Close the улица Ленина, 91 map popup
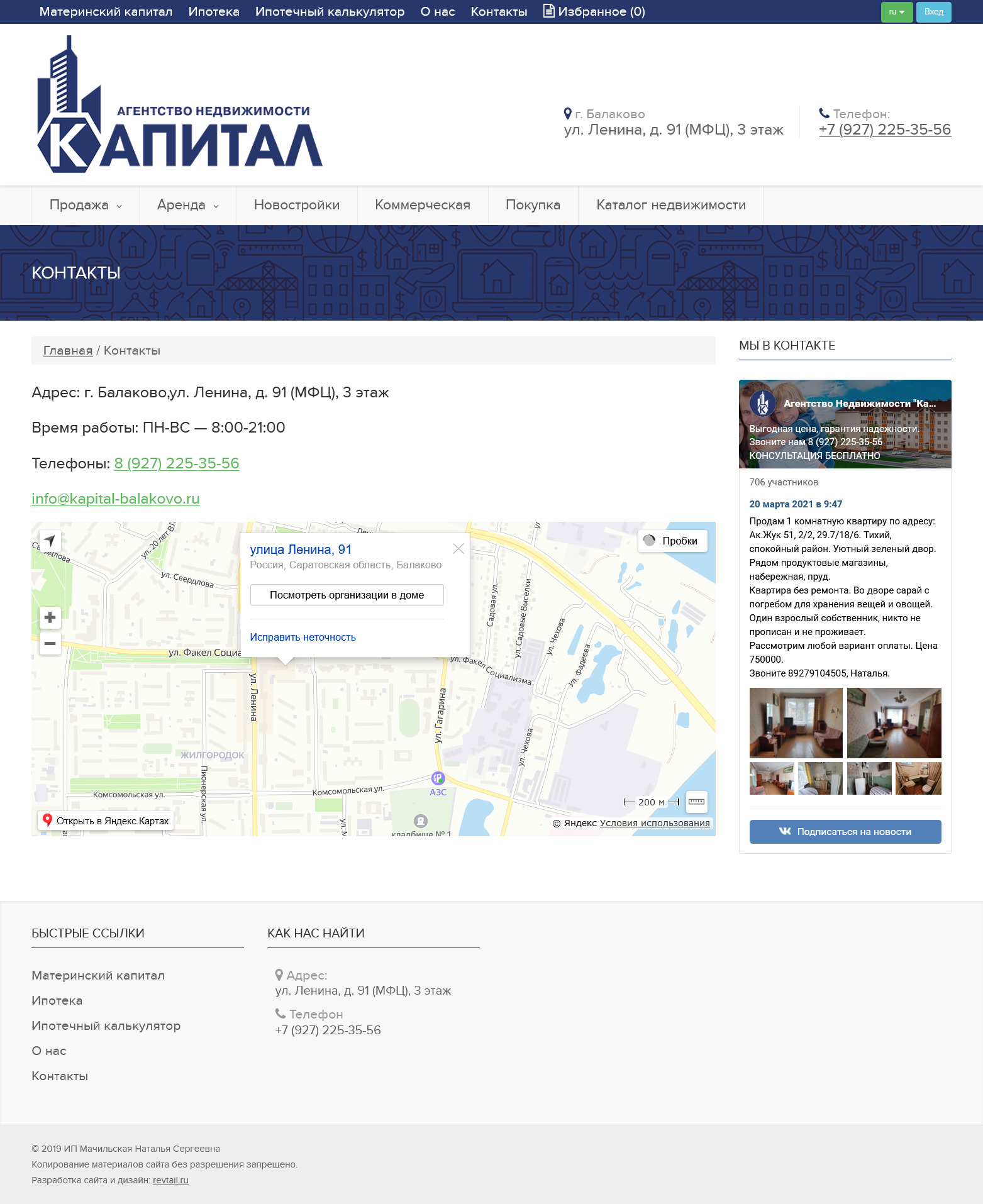Screen dimensions: 983x1204 pyautogui.click(x=458, y=549)
